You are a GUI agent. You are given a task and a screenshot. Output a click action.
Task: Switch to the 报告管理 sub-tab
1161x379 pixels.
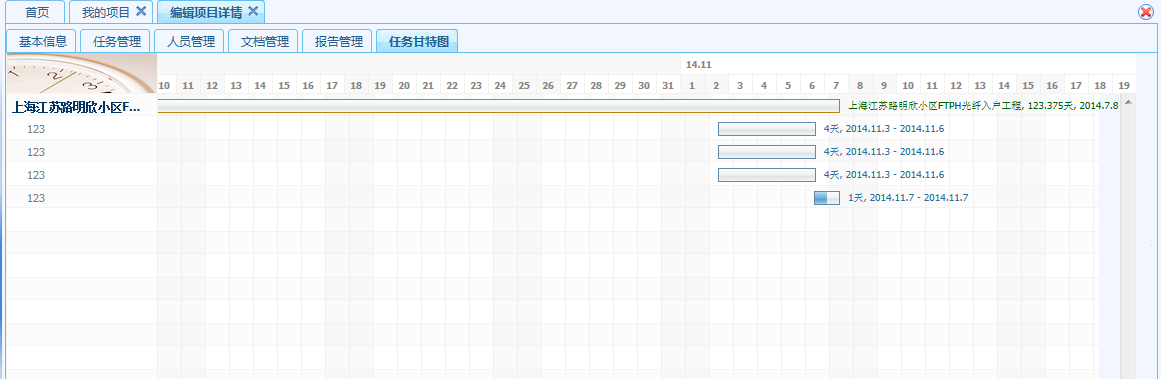pos(338,41)
